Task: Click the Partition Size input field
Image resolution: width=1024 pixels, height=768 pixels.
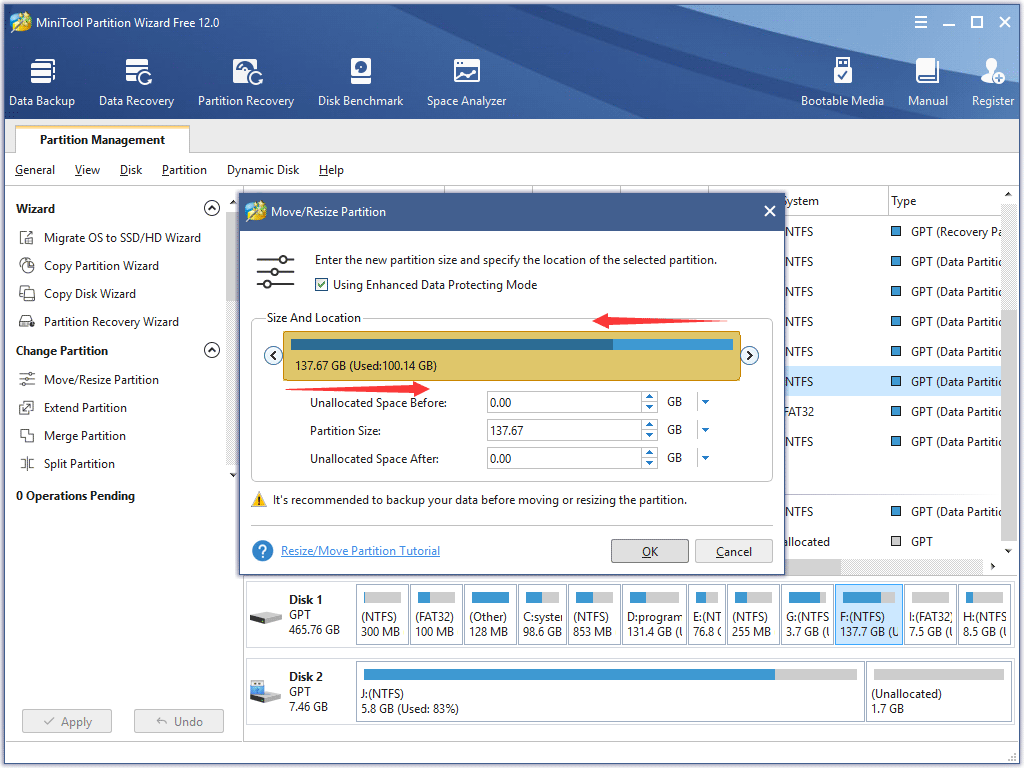Action: (x=564, y=430)
